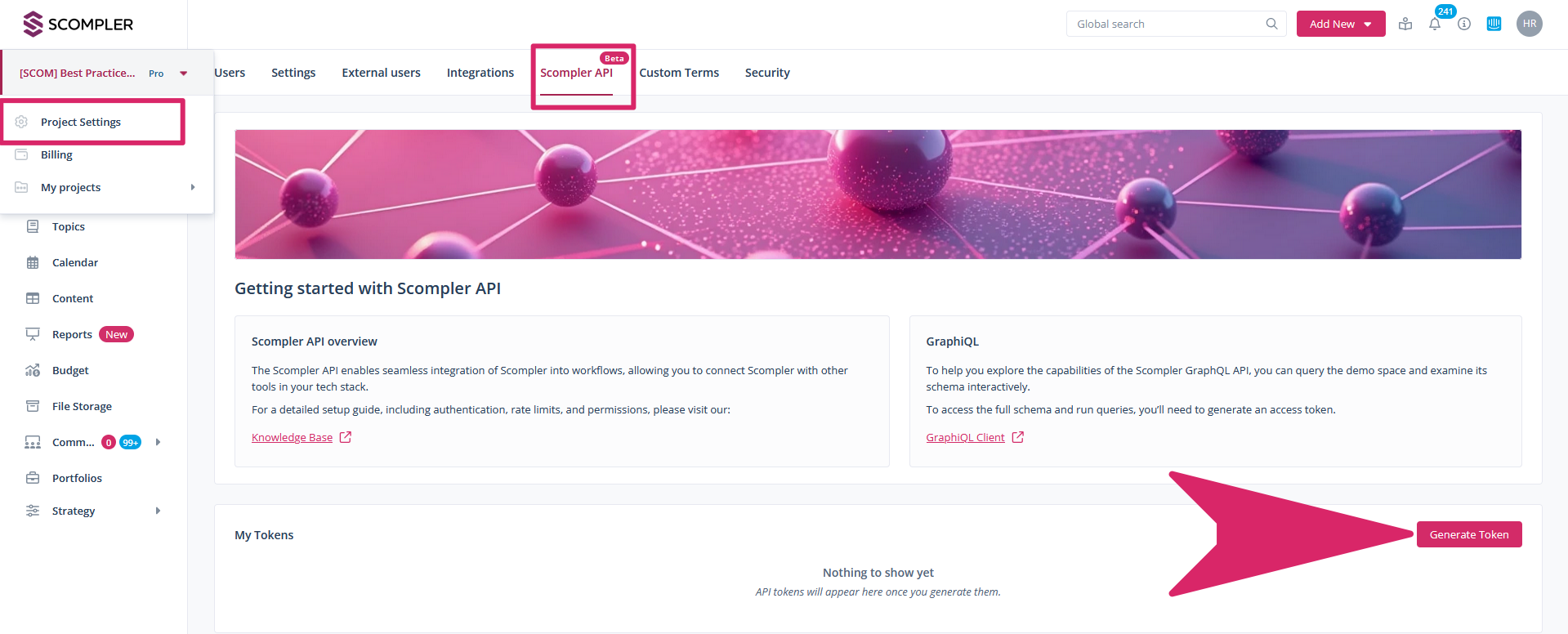The width and height of the screenshot is (1568, 634).
Task: Open the Add New dropdown
Action: click(1340, 25)
